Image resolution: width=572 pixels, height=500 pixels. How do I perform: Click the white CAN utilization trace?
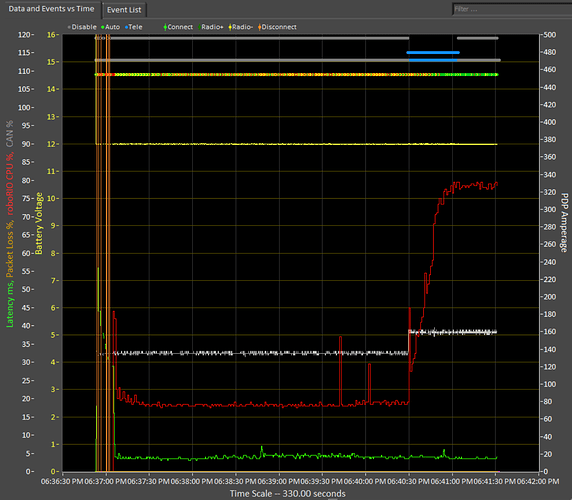point(255,353)
